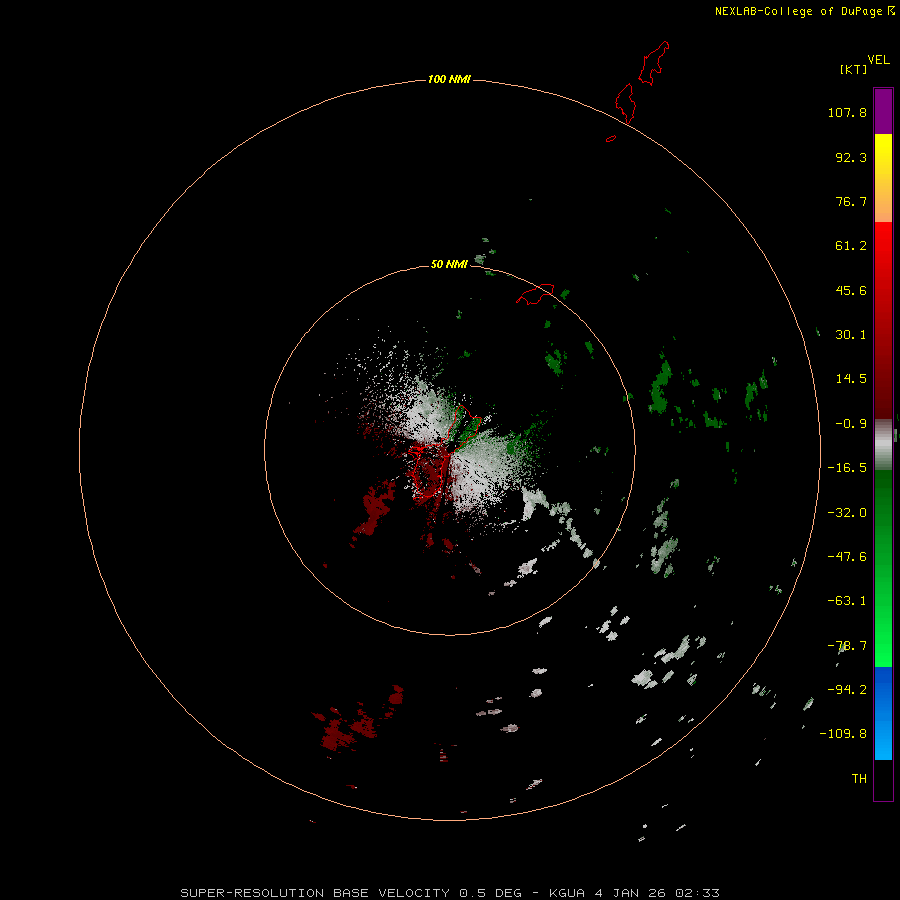The height and width of the screenshot is (900, 900).
Task: Click the bright green segment of color bar
Action: coord(883,568)
